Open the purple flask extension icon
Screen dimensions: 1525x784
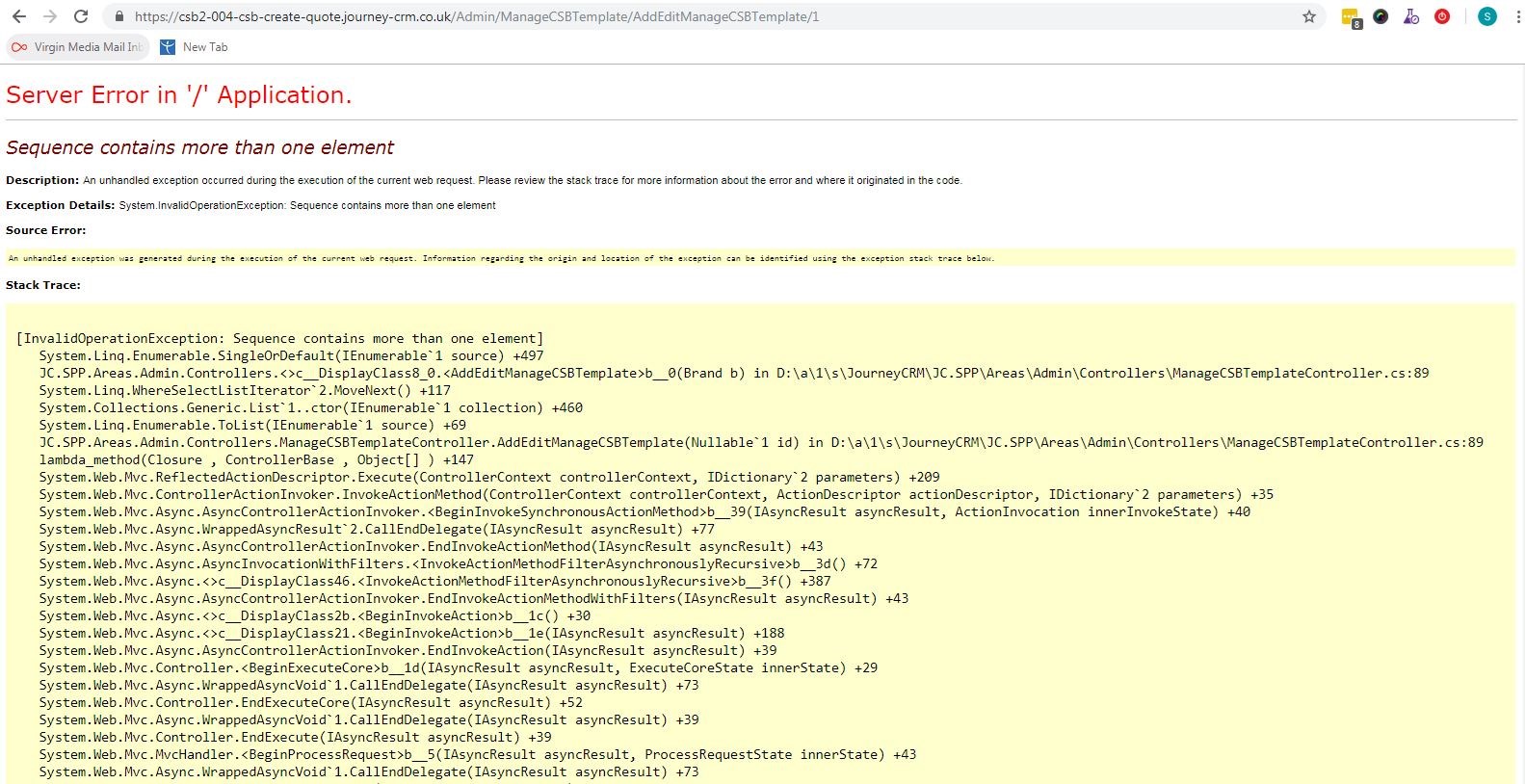coord(1411,16)
